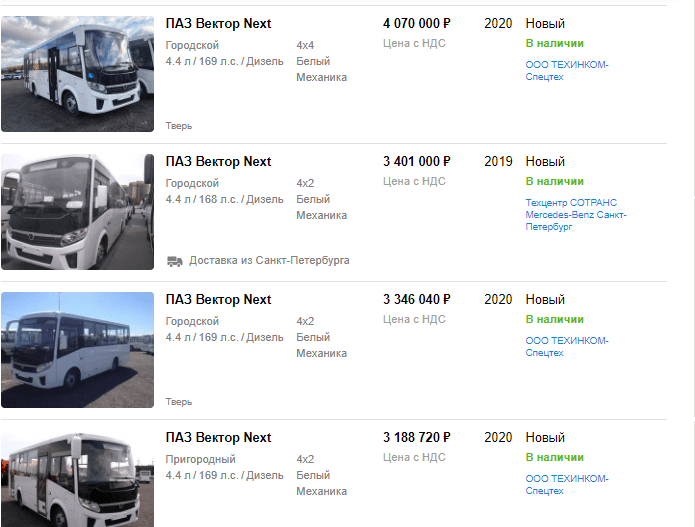Click the 4 070 000 ₽ price

[417, 24]
